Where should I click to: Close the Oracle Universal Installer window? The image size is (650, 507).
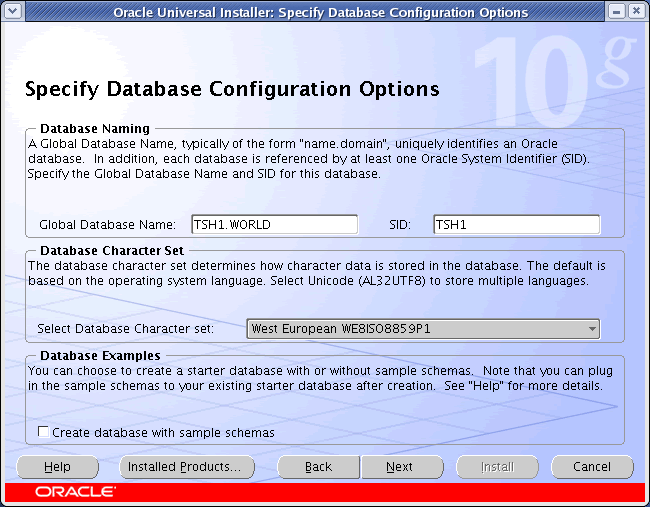[x=636, y=11]
